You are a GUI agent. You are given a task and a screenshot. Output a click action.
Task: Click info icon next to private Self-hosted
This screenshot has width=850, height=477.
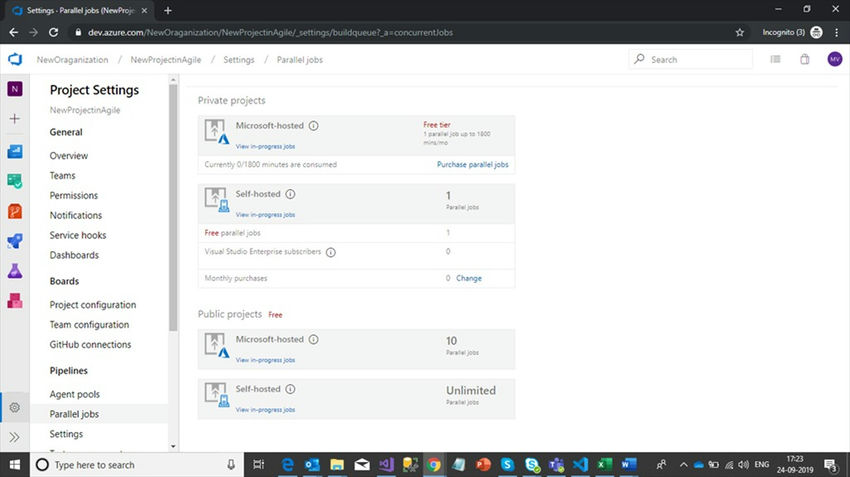point(291,194)
